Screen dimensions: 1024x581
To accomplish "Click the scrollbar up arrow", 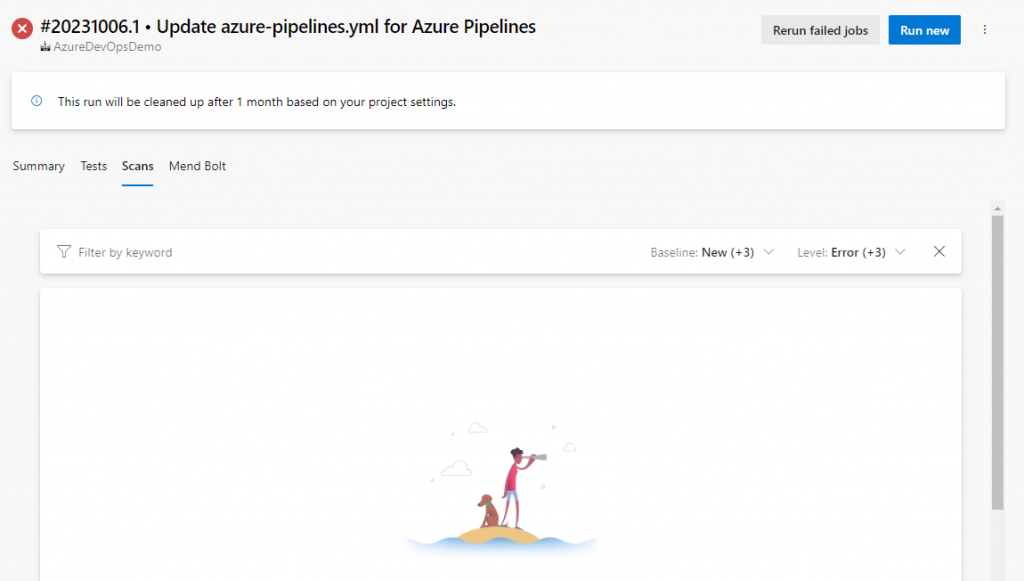I will point(997,208).
